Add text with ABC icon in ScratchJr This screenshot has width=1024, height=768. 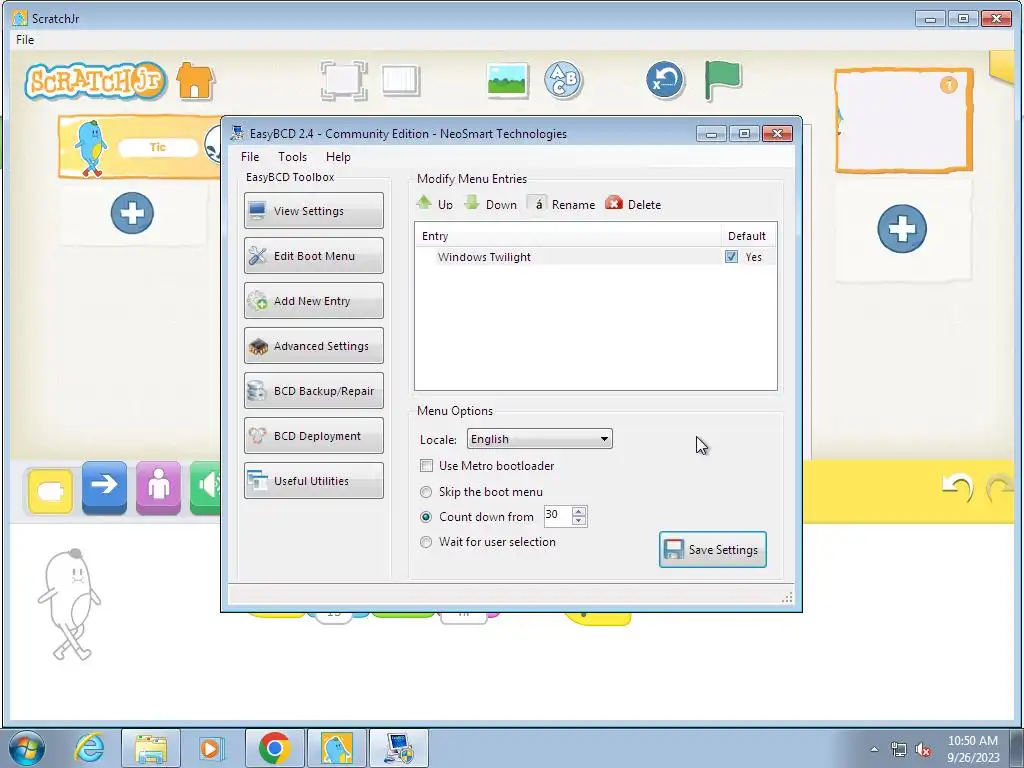[563, 80]
